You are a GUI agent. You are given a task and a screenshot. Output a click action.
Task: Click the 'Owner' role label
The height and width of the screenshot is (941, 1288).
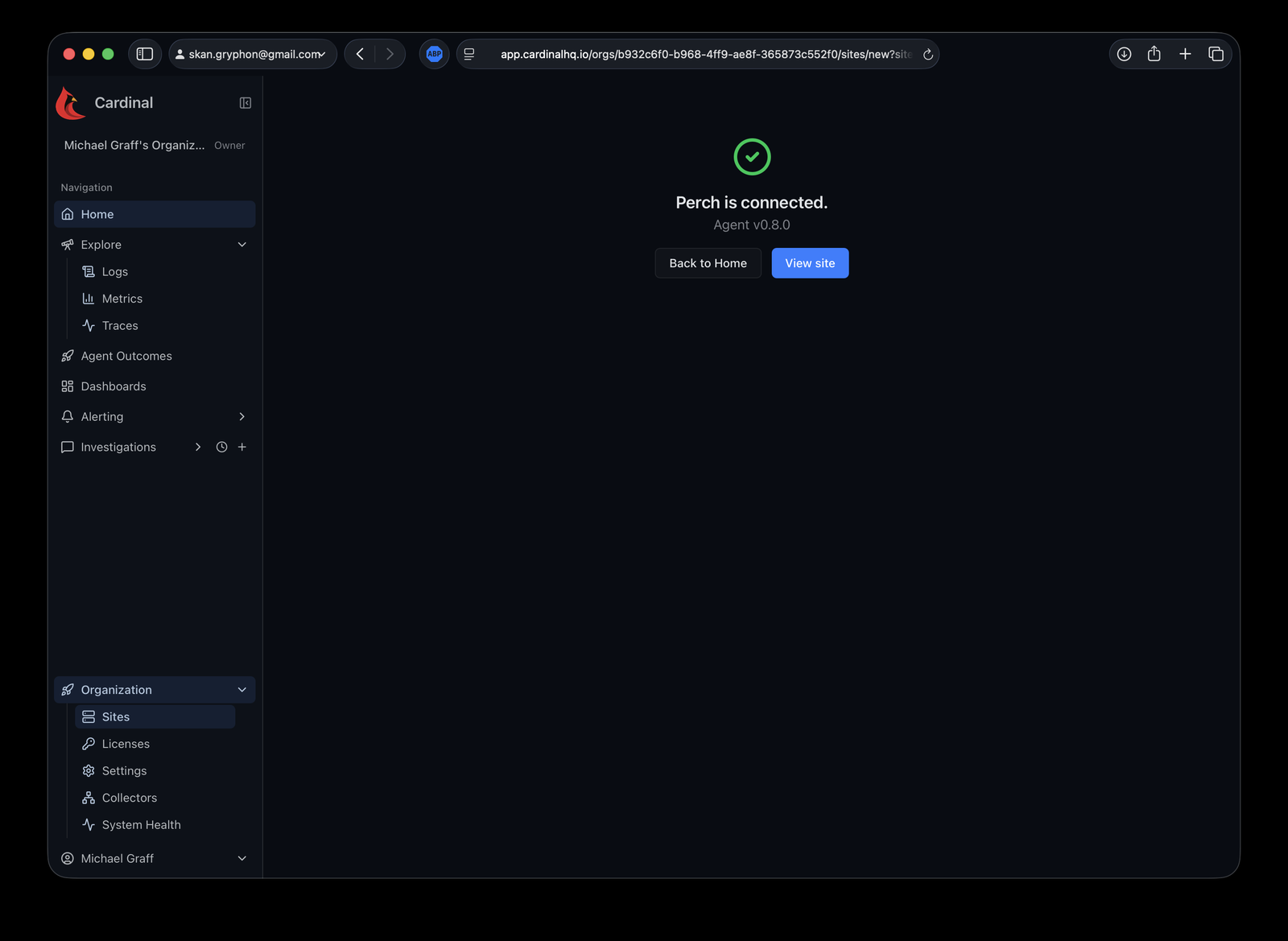coord(229,146)
